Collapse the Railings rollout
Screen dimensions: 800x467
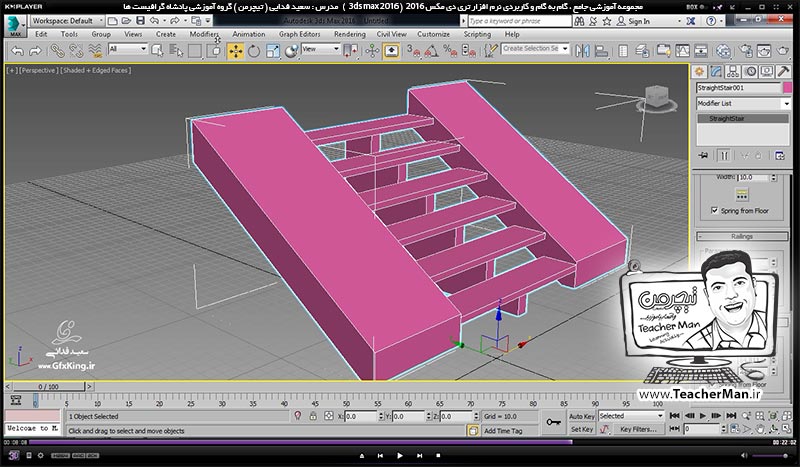click(742, 236)
